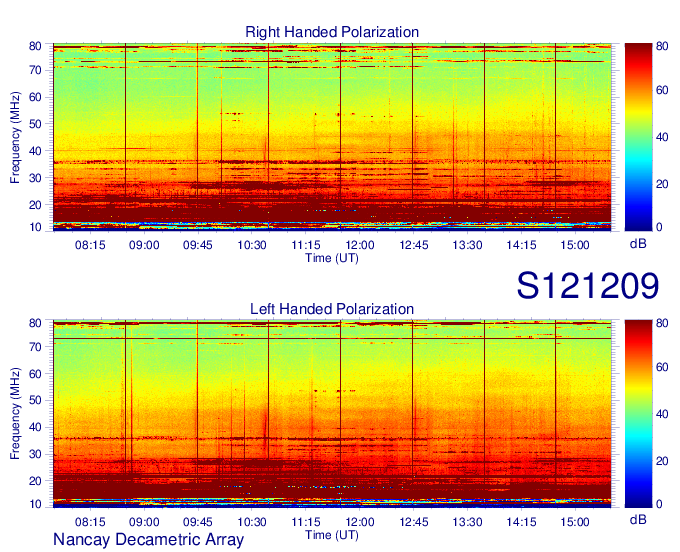Click 10:30 time tick on Right Handed plot
The width and height of the screenshot is (680, 552).
[252, 245]
